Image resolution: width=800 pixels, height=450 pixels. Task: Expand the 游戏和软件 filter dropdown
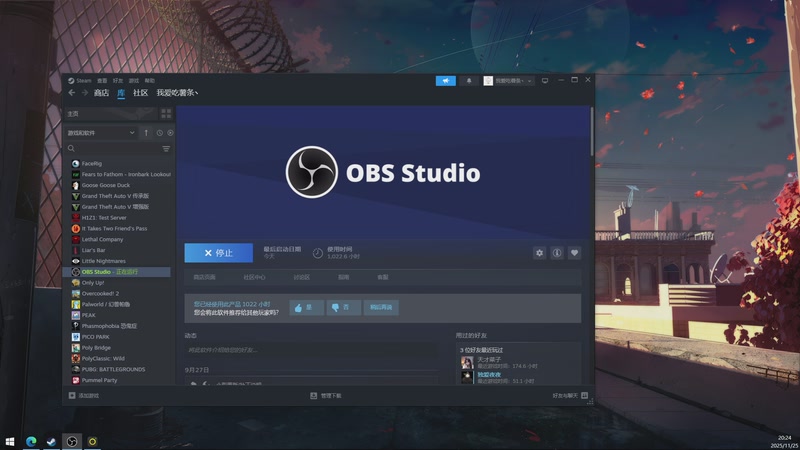pyautogui.click(x=101, y=133)
